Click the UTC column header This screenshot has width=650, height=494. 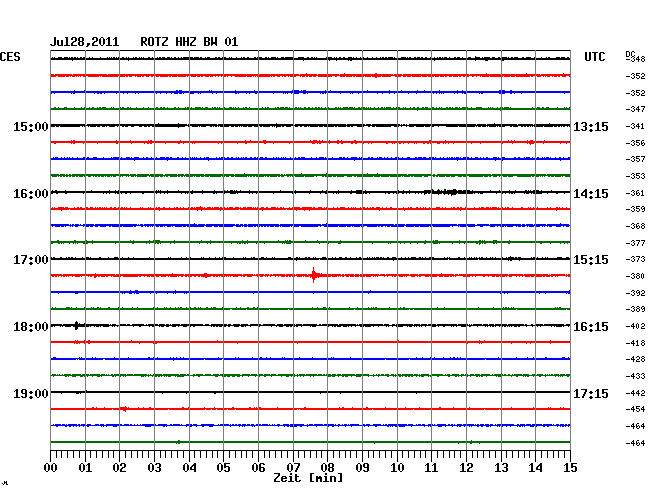click(x=594, y=57)
